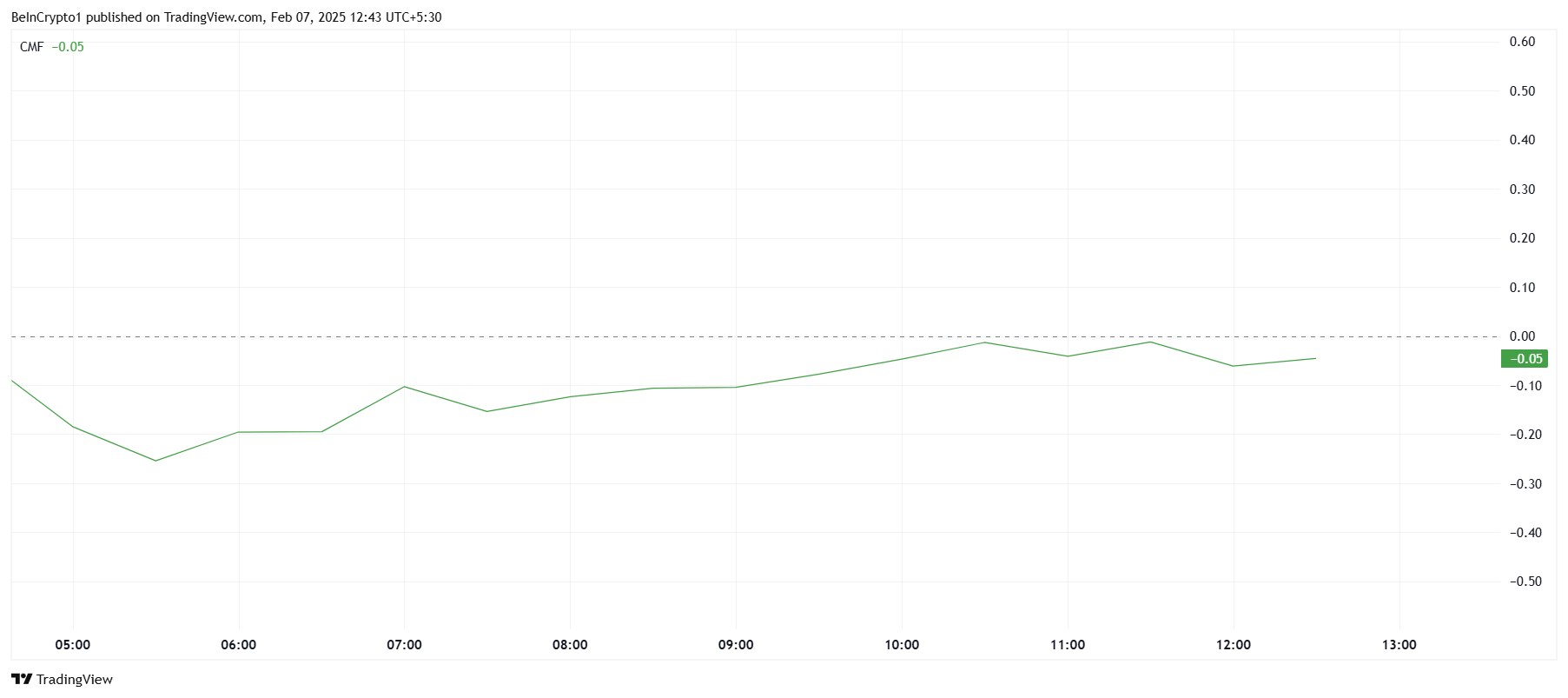Screen dimensions: 1568x698
Task: Click the TradingView logo icon
Action: click(22, 680)
